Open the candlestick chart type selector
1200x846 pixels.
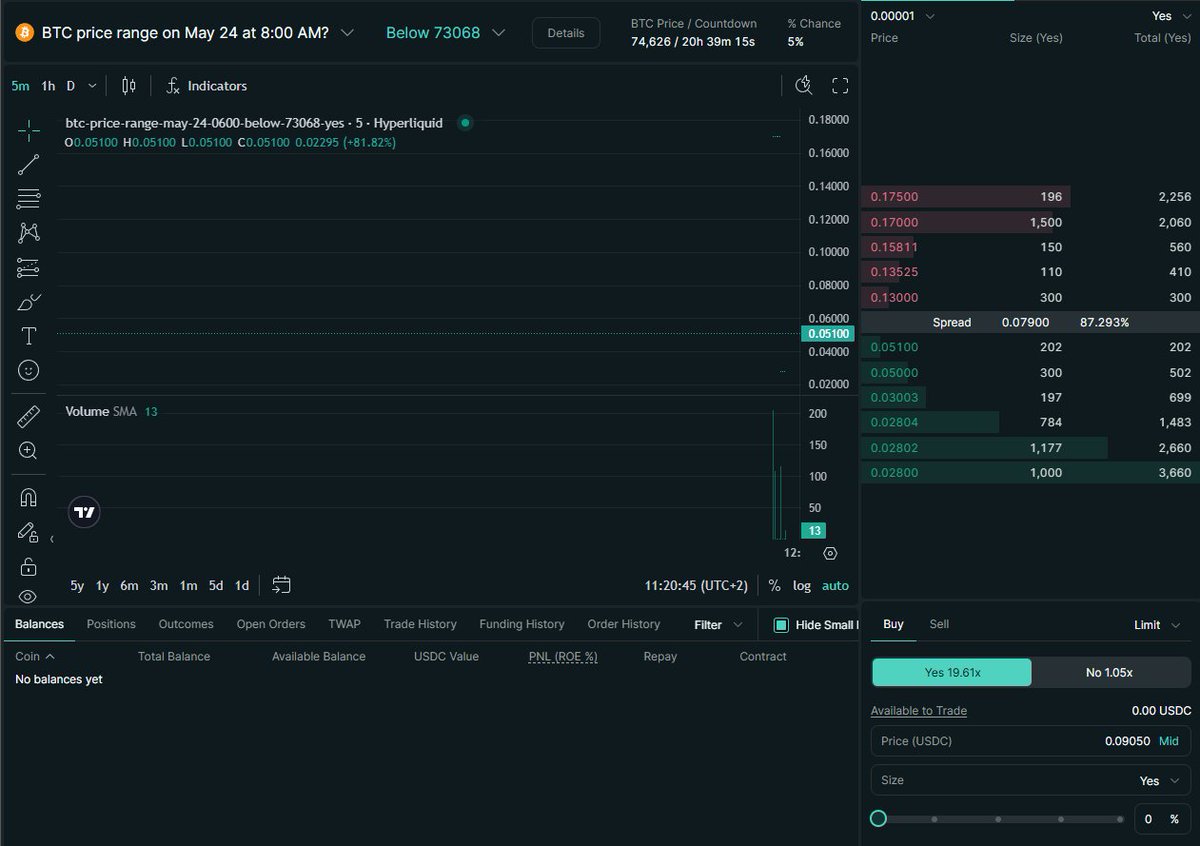128,86
